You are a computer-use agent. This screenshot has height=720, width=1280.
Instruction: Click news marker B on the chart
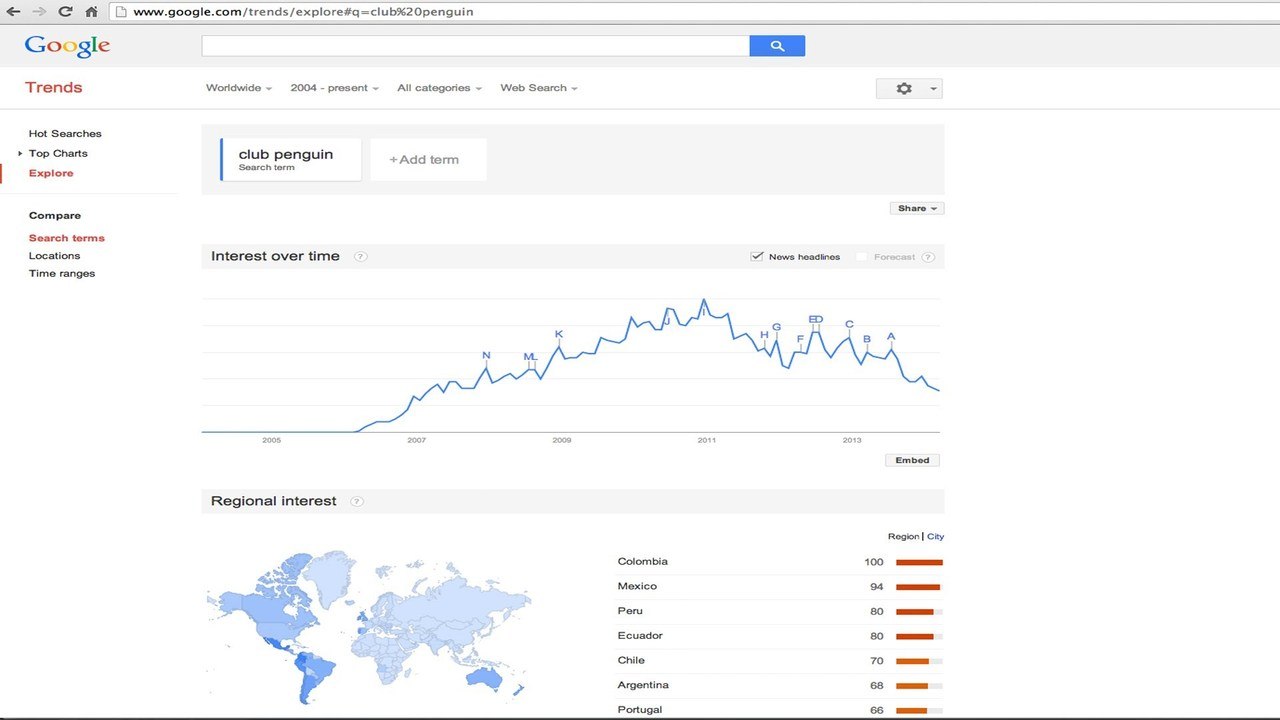click(x=867, y=339)
